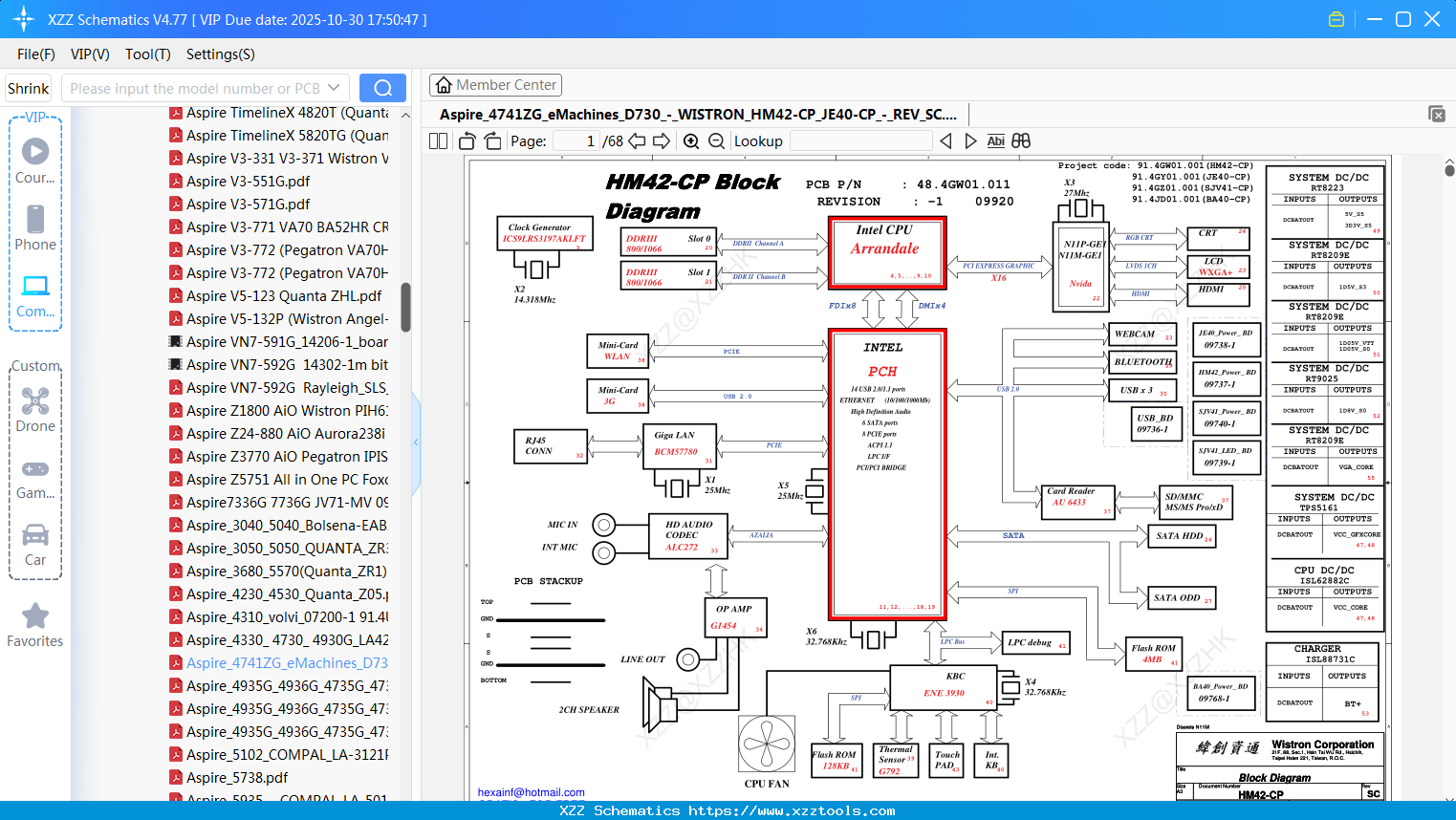This screenshot has width=1456, height=820.
Task: Click the gift box icon in title bar
Action: (x=1336, y=19)
